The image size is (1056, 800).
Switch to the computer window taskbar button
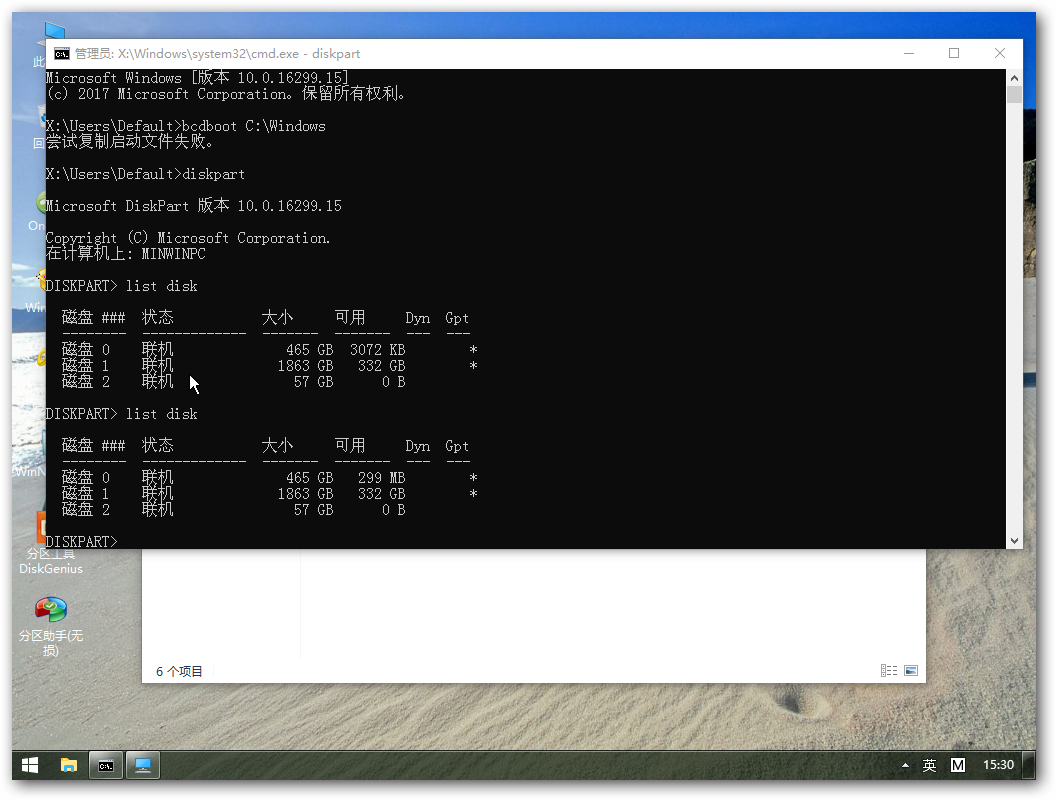pyautogui.click(x=142, y=765)
